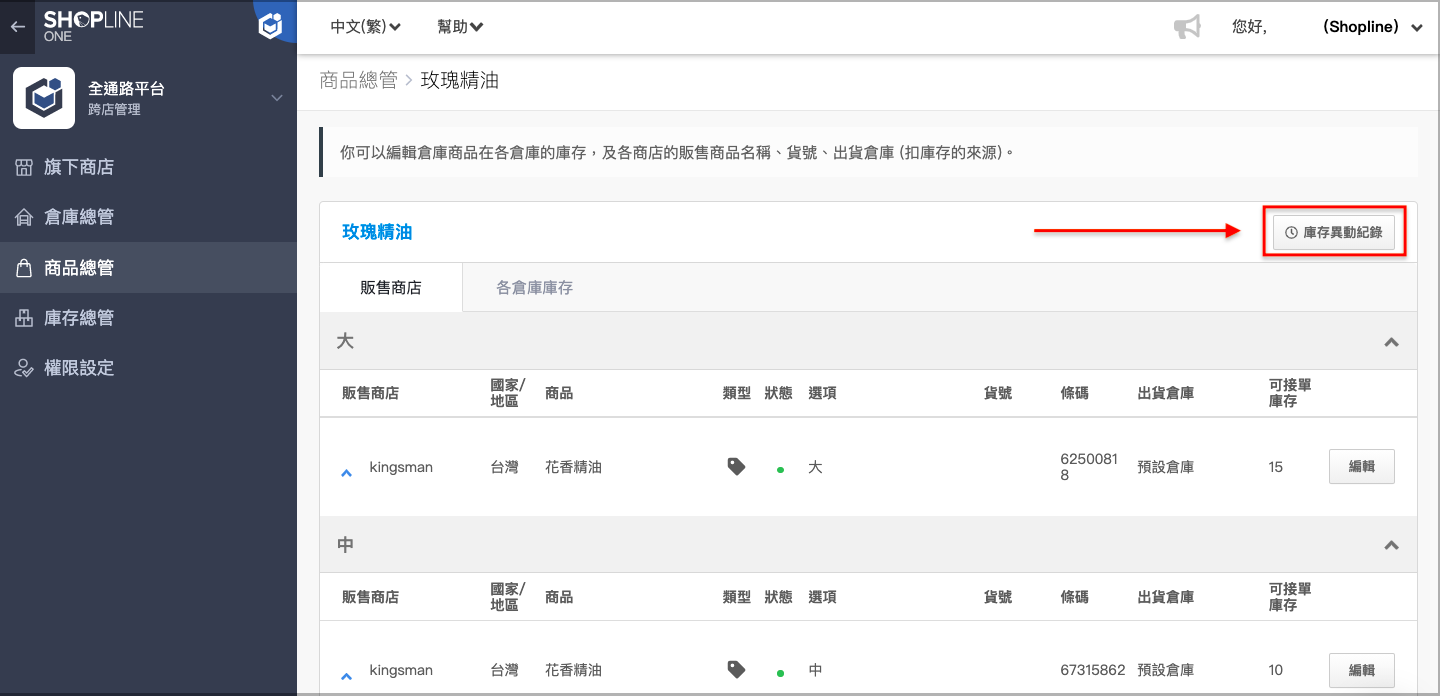1440x696 pixels.
Task: Switch to the 各倉庫庫存 tab
Action: 535,288
